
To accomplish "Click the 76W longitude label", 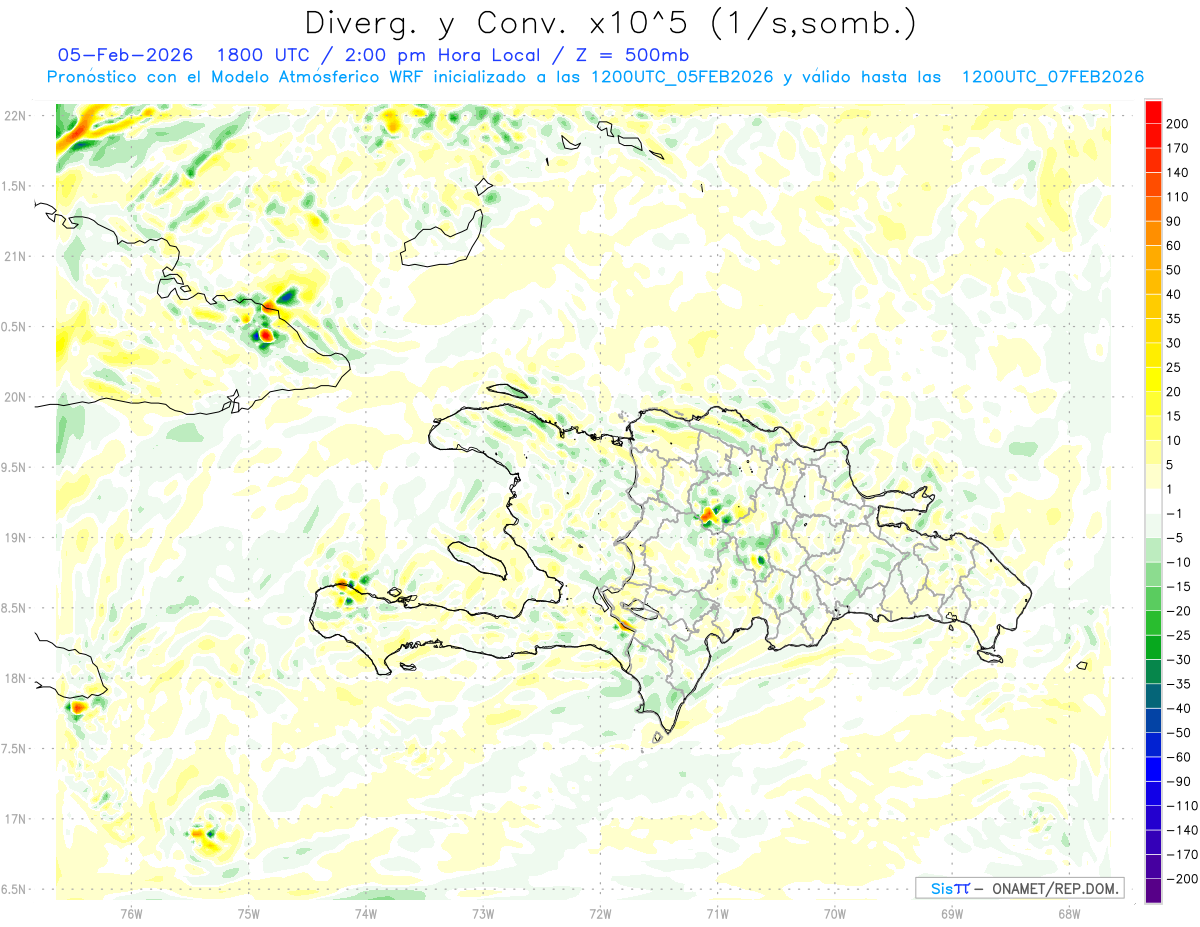I will pos(132,913).
